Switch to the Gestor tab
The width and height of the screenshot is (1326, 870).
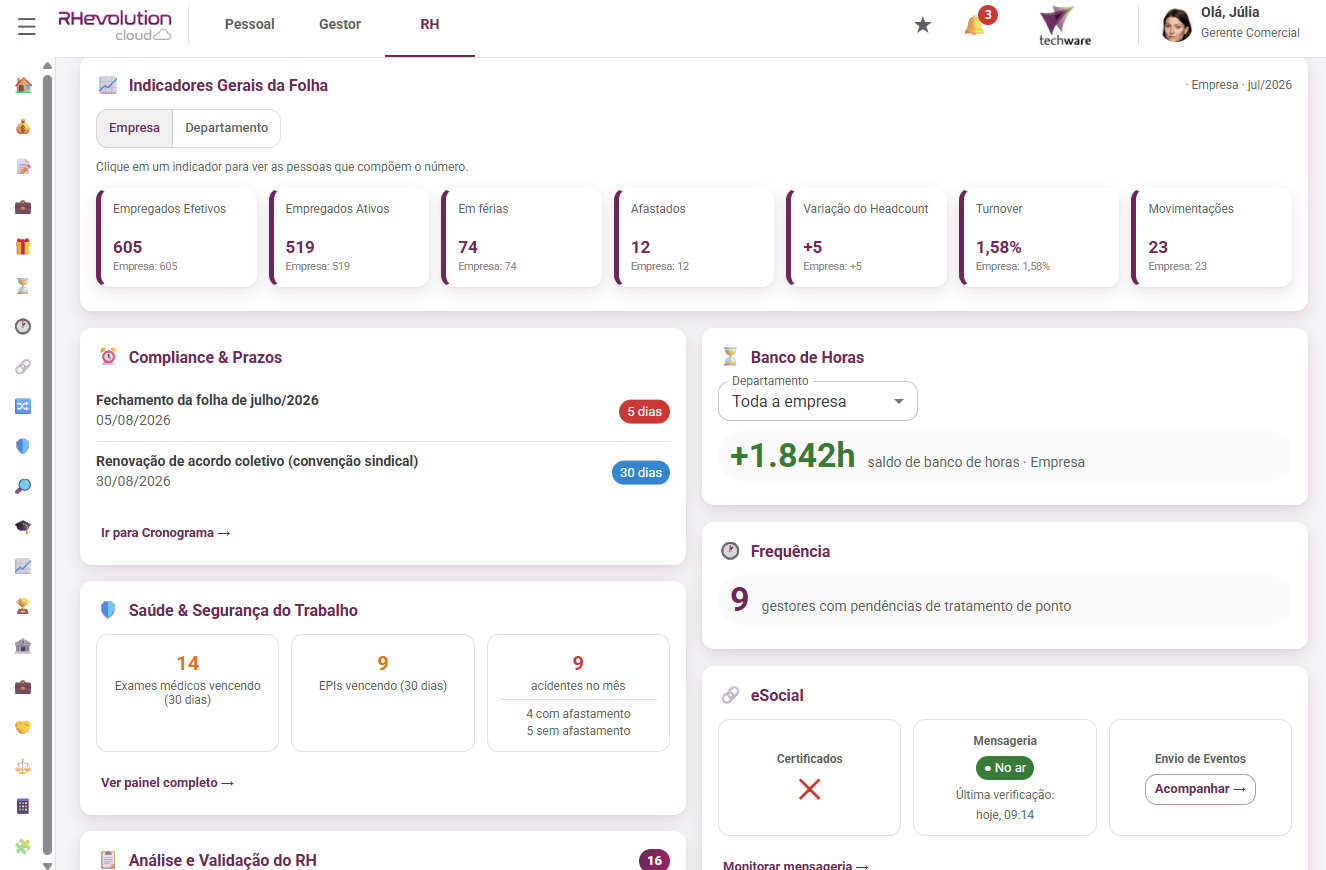click(340, 25)
